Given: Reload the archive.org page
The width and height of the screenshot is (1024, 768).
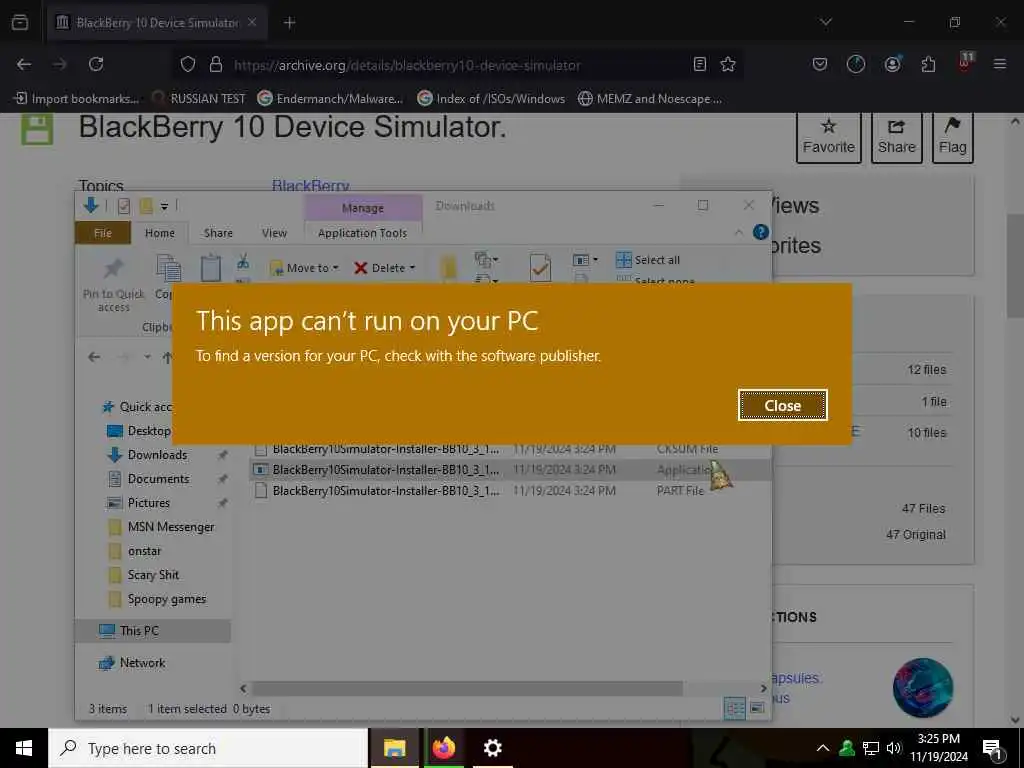Looking at the screenshot, I should [x=96, y=64].
